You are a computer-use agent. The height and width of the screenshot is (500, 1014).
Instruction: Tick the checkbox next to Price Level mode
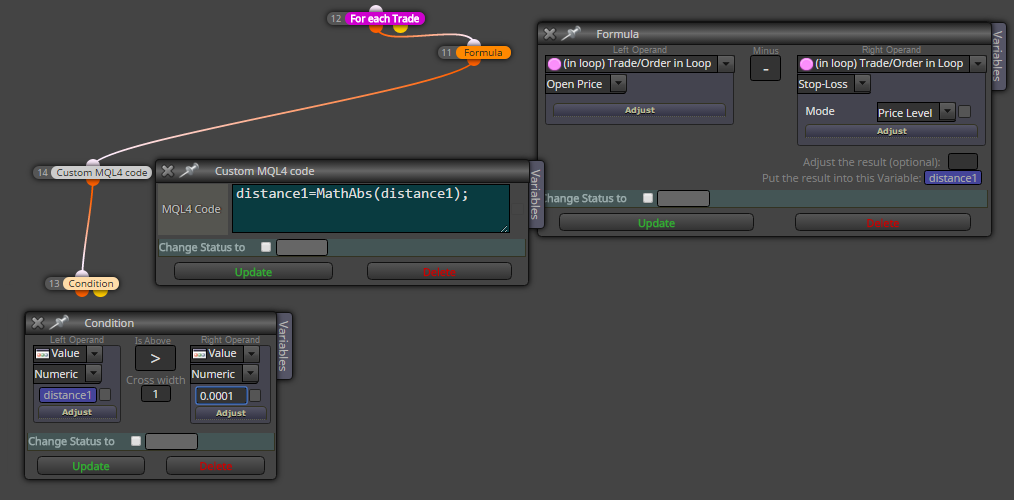964,112
